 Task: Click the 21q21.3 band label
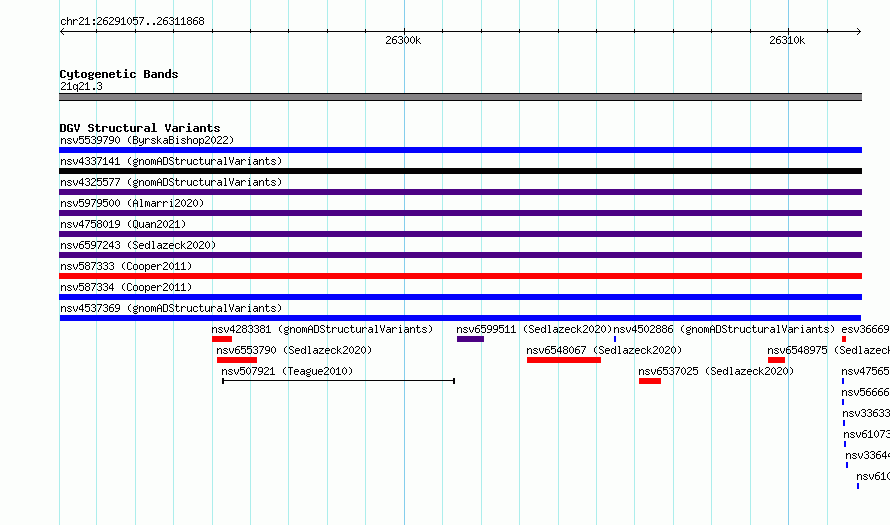point(81,86)
